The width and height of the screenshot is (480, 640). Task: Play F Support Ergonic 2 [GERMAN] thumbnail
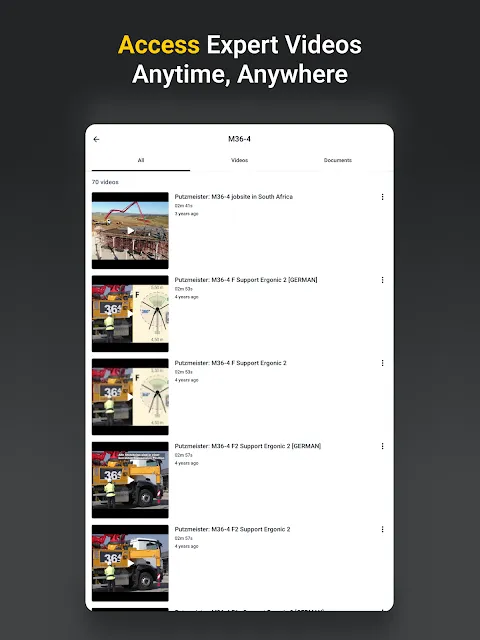[x=130, y=313]
